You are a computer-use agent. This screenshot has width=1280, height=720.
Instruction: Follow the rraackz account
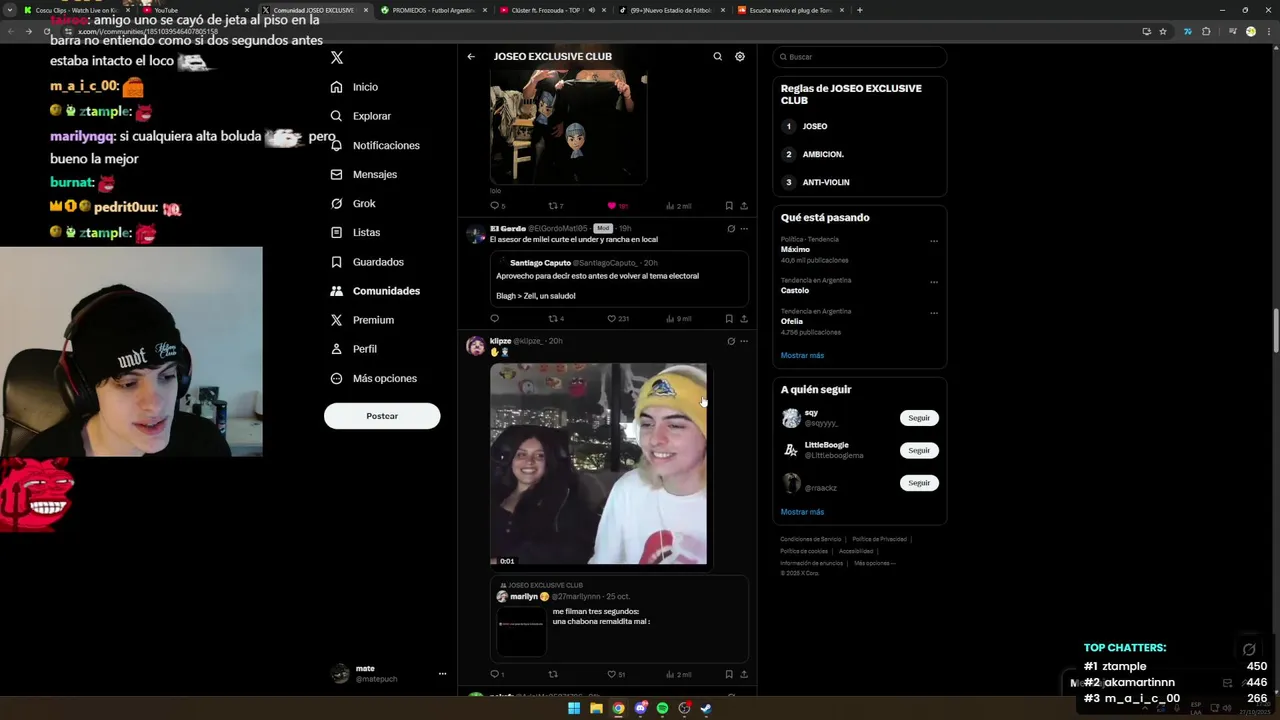coord(919,483)
